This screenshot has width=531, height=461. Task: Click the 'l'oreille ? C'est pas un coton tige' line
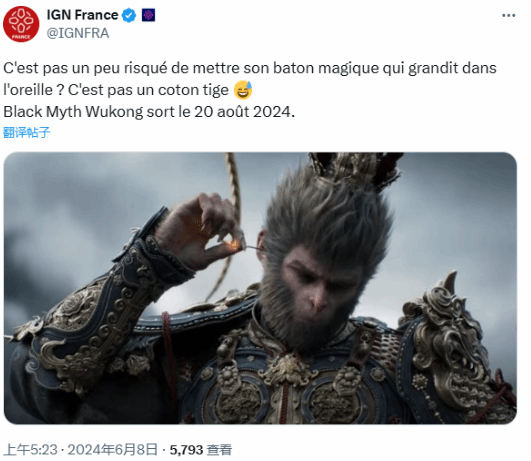[x=116, y=90]
